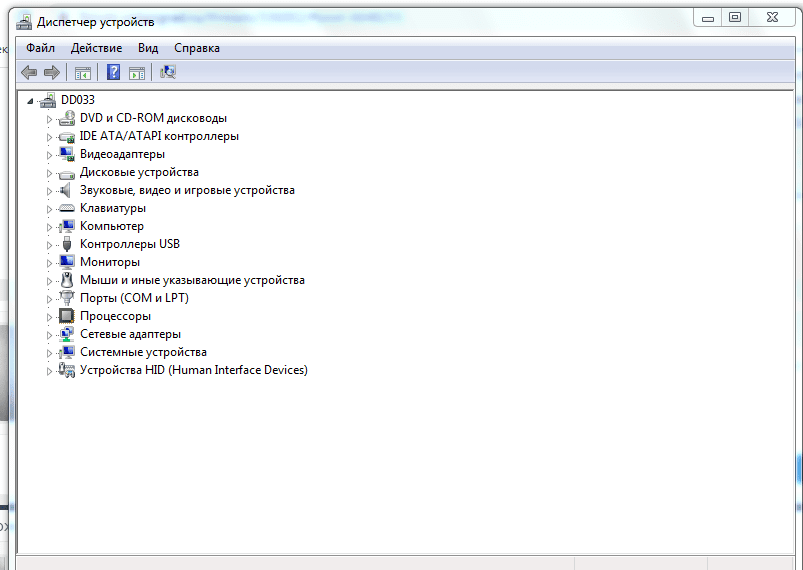Click the Видеоадаптеры display icon
Image resolution: width=803 pixels, height=570 pixels.
coord(67,154)
